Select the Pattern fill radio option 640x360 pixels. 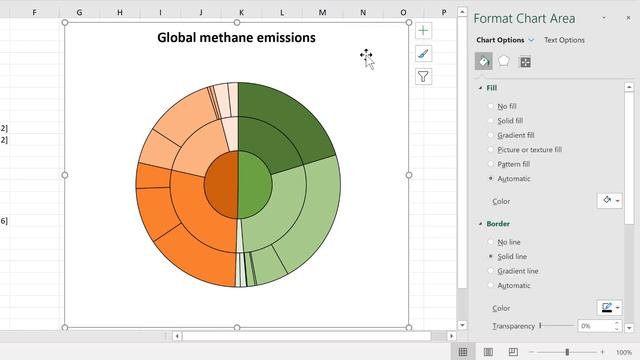coord(491,164)
